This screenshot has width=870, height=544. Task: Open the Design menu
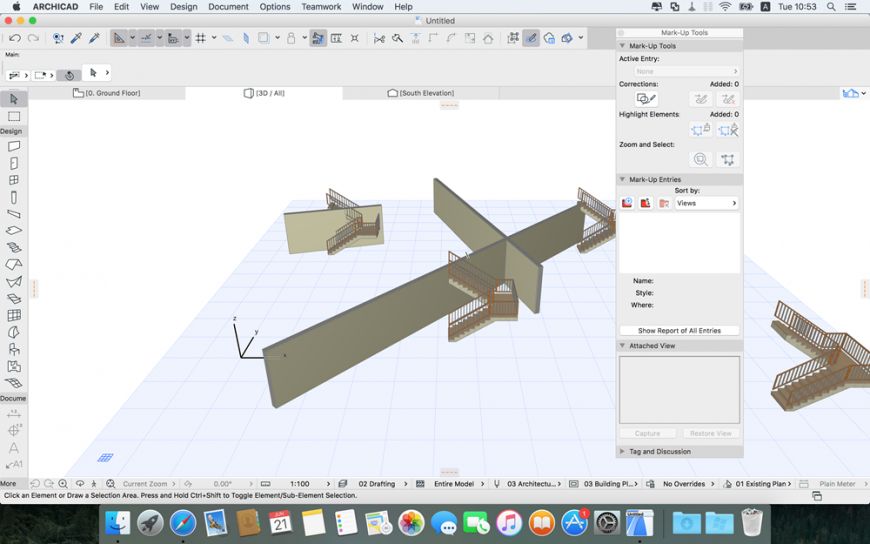pyautogui.click(x=184, y=7)
